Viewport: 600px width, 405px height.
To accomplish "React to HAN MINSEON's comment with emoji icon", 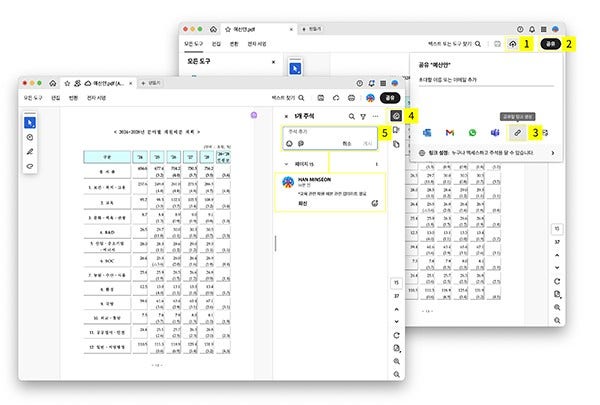I will click(375, 203).
